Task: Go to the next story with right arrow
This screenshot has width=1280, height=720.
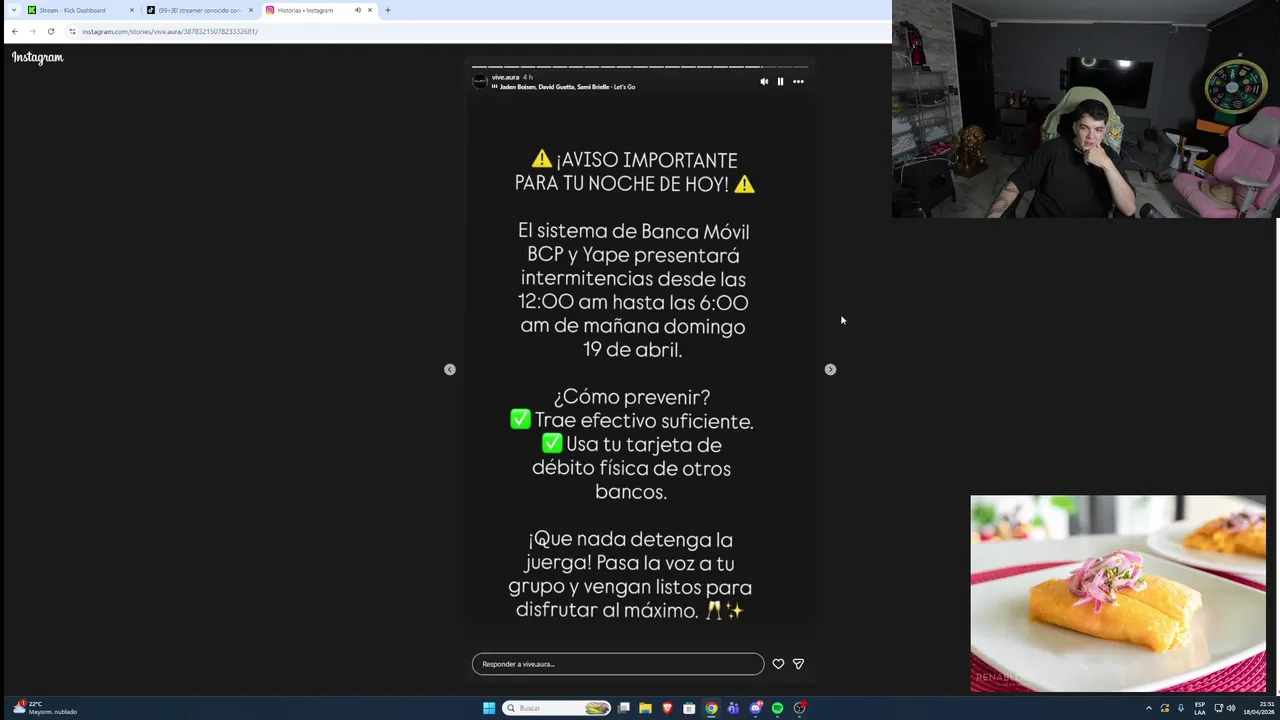Action: pyautogui.click(x=830, y=369)
